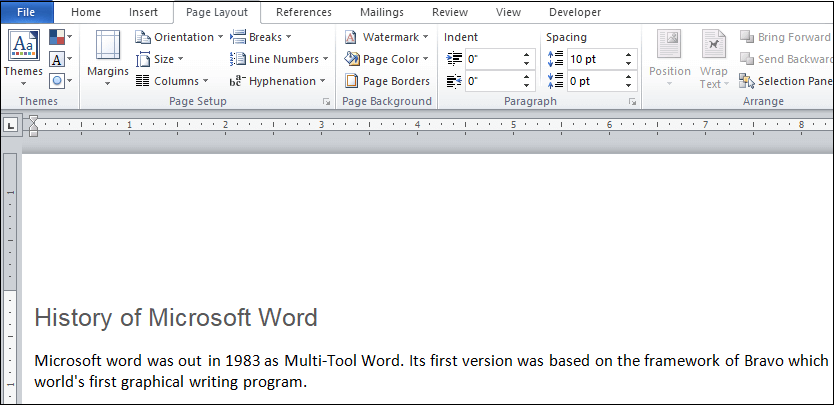Open the Margins menu
Screen dimensions: 834x405
tap(107, 59)
